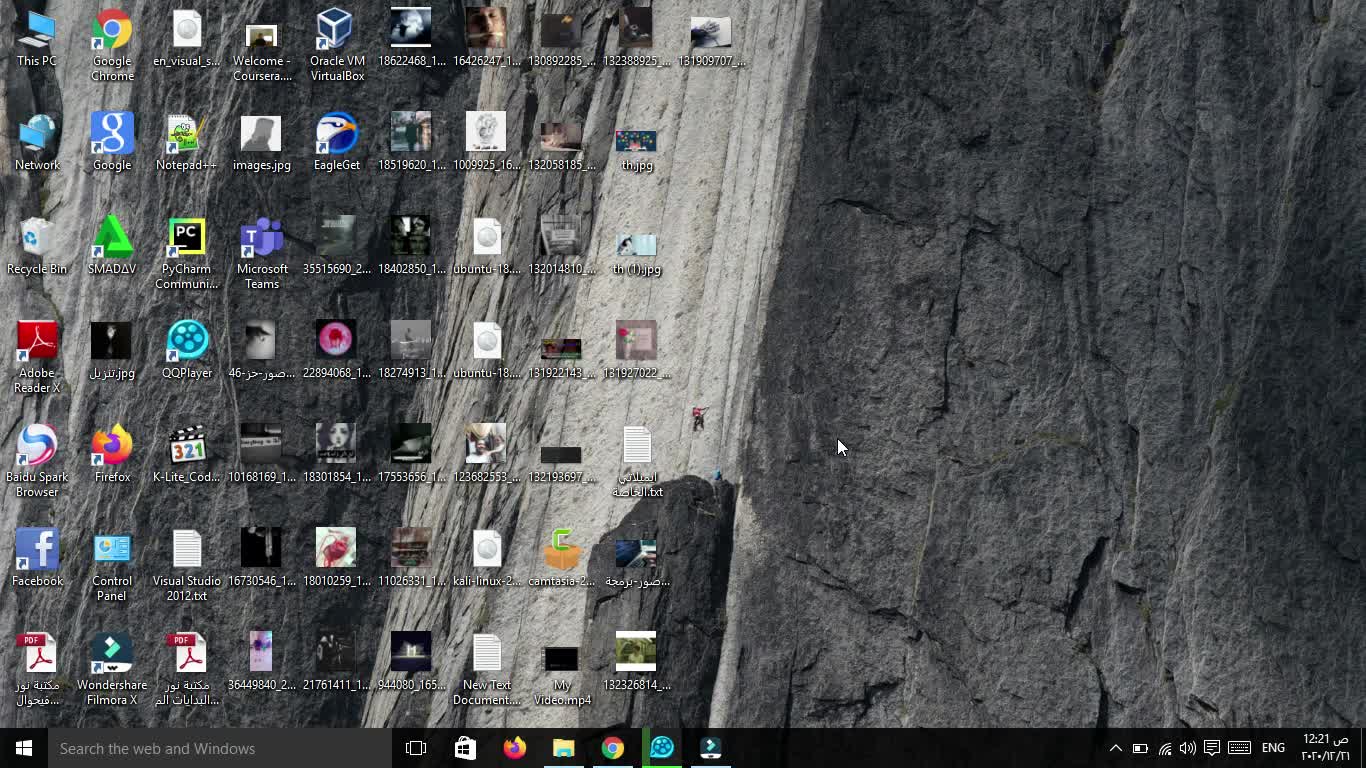This screenshot has height=768, width=1366.
Task: Show hidden system tray icons
Action: coord(1115,748)
